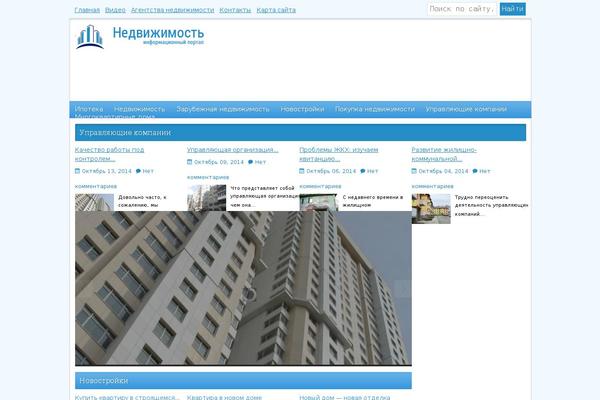The height and width of the screenshot is (400, 600).
Task: Click comment bubble icon of Октябрь 13 post
Action: 138,171
